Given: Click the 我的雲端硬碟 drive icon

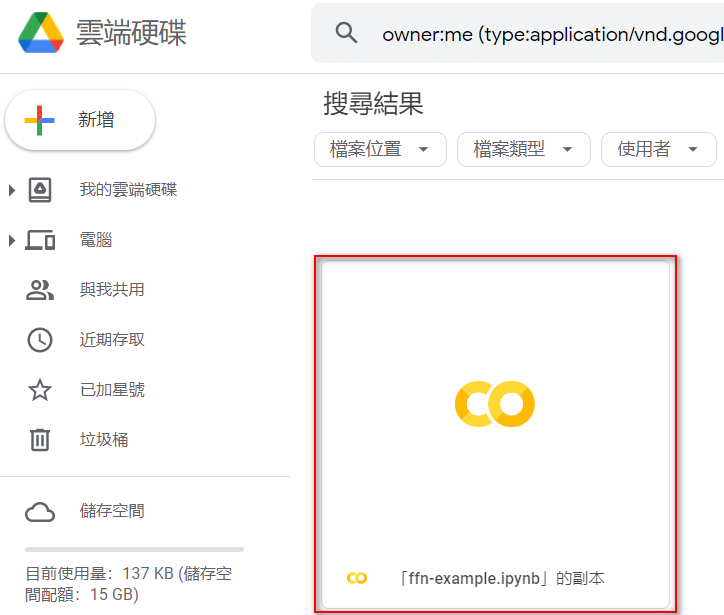Looking at the screenshot, I should (40, 190).
